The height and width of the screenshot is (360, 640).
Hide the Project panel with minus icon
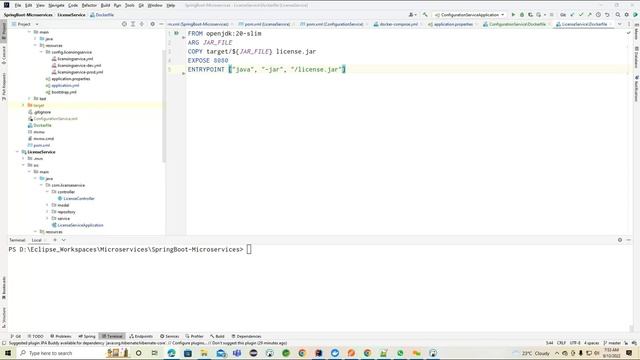(x=161, y=24)
